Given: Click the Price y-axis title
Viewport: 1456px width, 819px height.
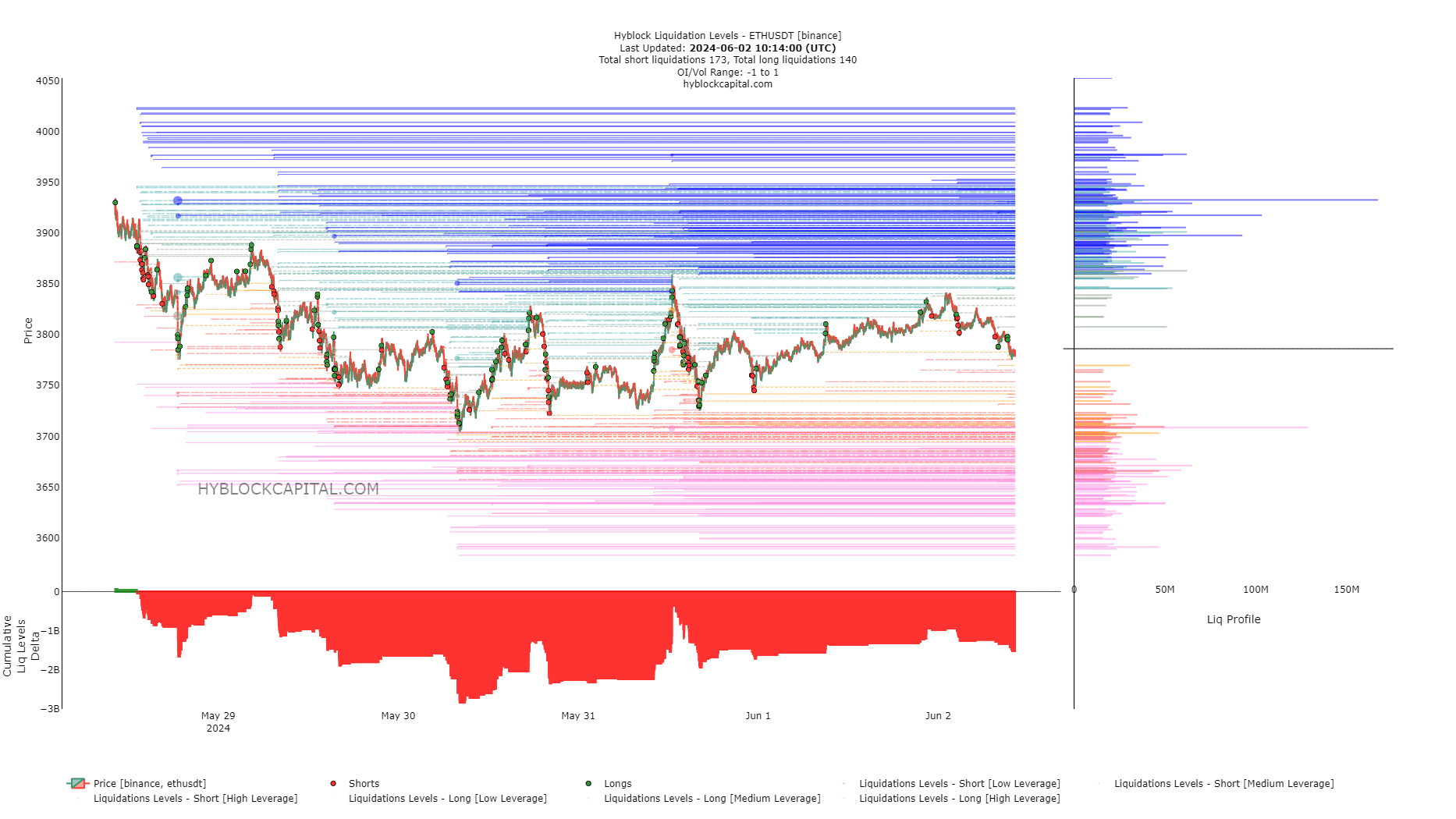Looking at the screenshot, I should [x=28, y=331].
